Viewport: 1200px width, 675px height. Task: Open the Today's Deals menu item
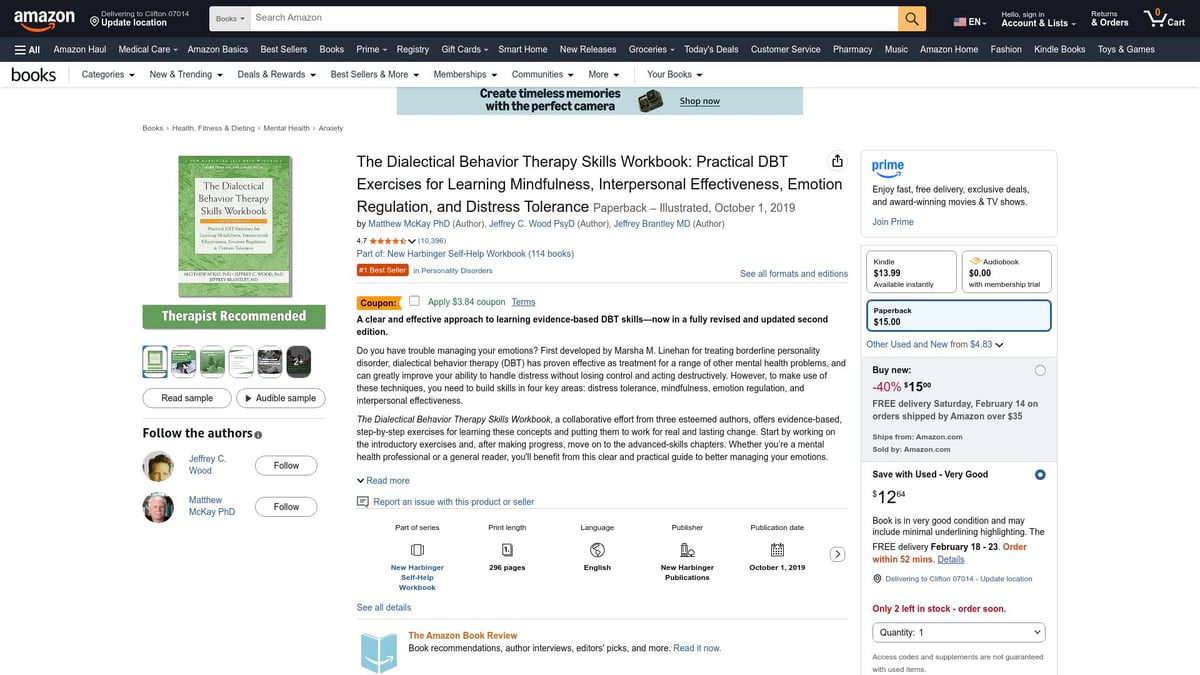pyautogui.click(x=711, y=48)
